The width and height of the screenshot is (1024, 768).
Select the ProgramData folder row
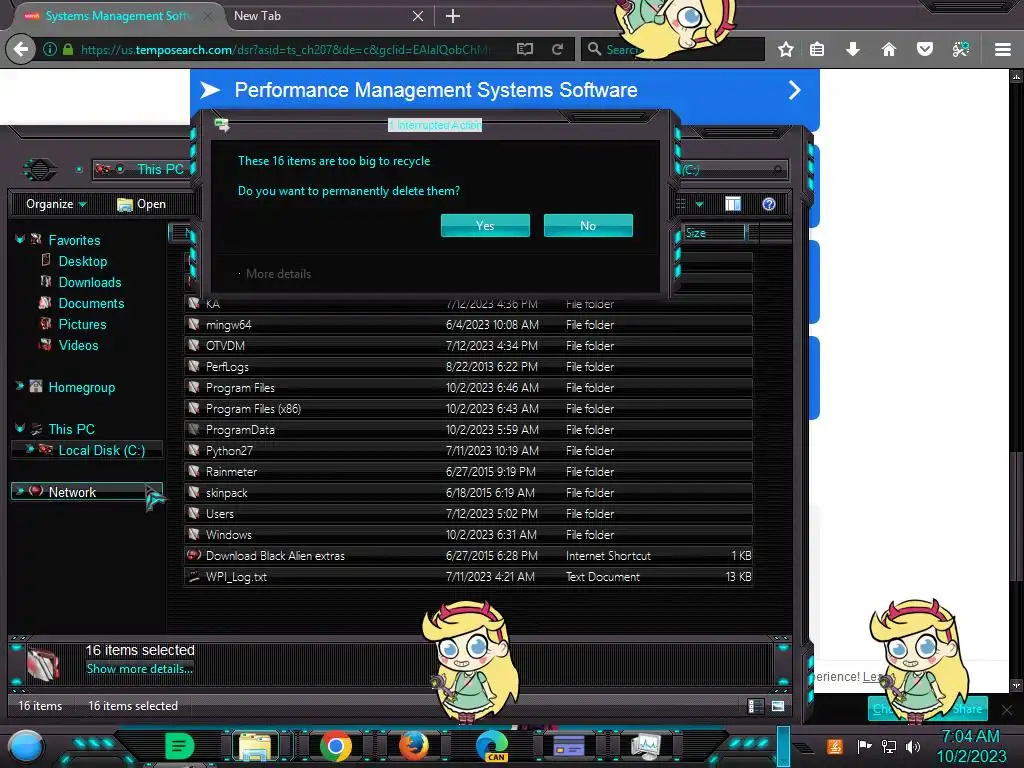[468, 430]
